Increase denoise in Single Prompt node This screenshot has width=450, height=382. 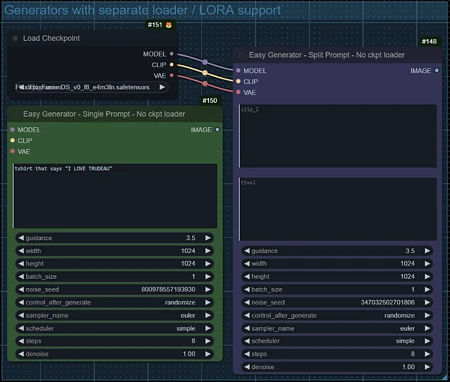tap(208, 354)
